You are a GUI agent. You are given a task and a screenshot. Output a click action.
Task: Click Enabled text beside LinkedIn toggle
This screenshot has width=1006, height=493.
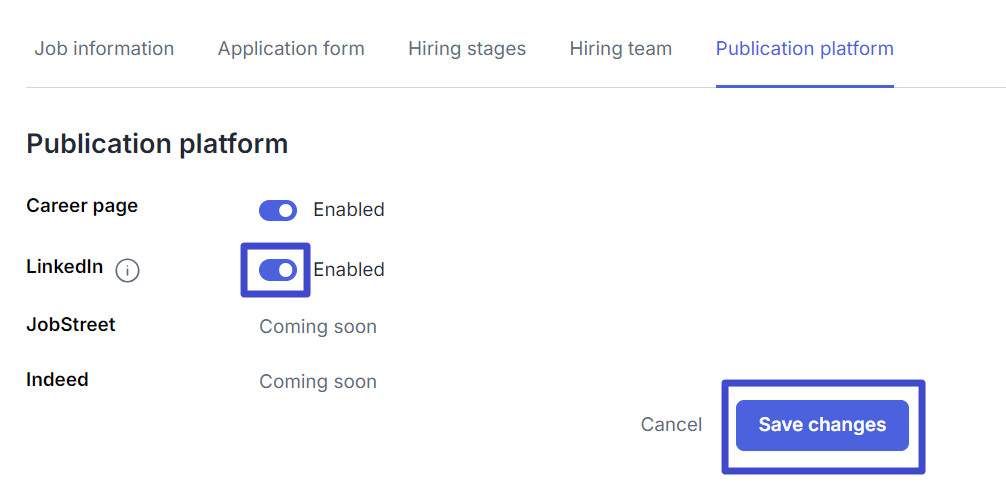click(349, 270)
